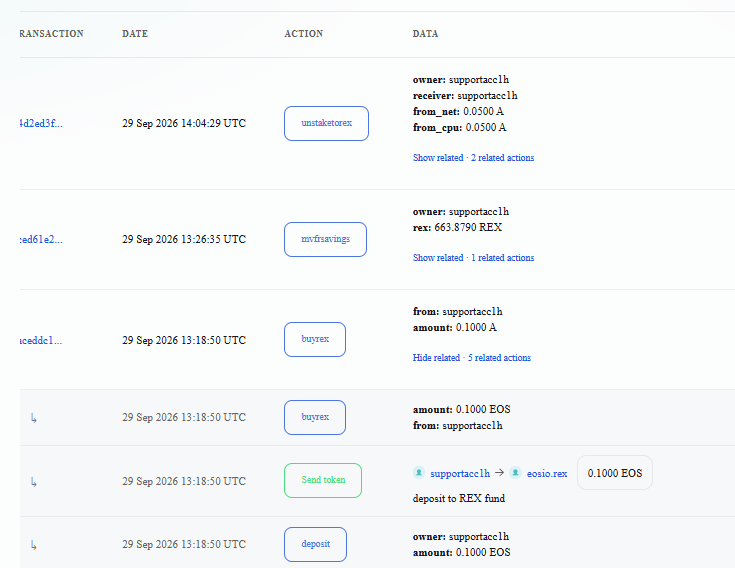Select the date 29 Sep 2026 13:26:35 UTC
Image resolution: width=735 pixels, height=568 pixels.
184,239
